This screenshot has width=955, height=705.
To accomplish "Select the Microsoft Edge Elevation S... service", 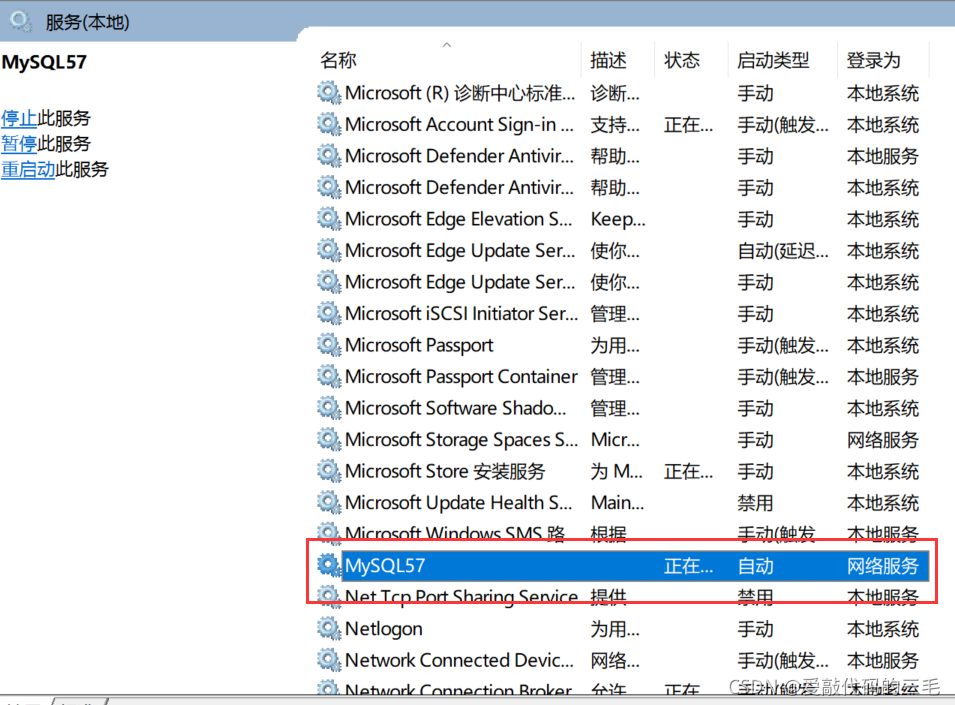I will click(459, 219).
